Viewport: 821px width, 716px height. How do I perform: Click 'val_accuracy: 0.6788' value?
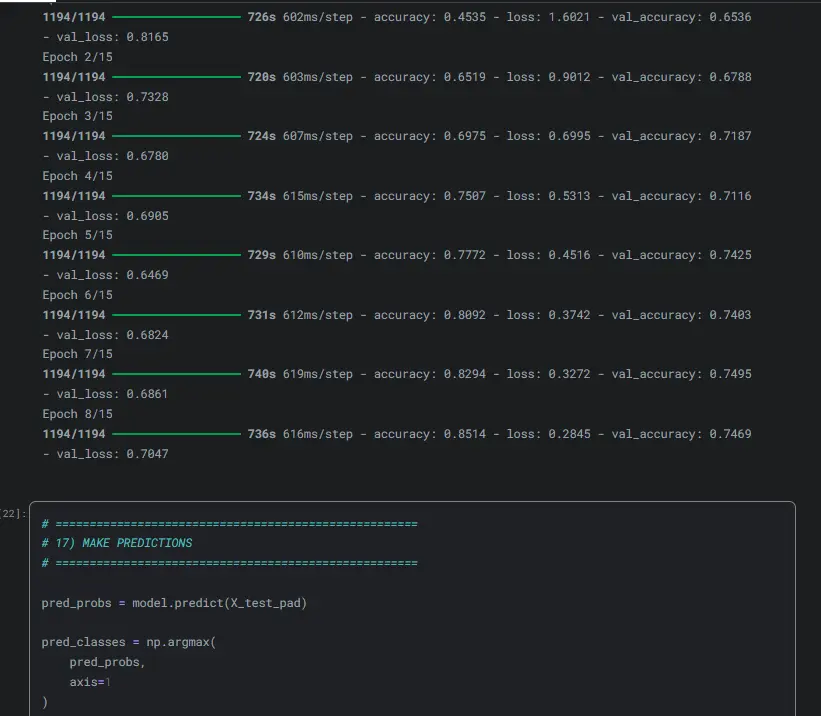coord(681,77)
